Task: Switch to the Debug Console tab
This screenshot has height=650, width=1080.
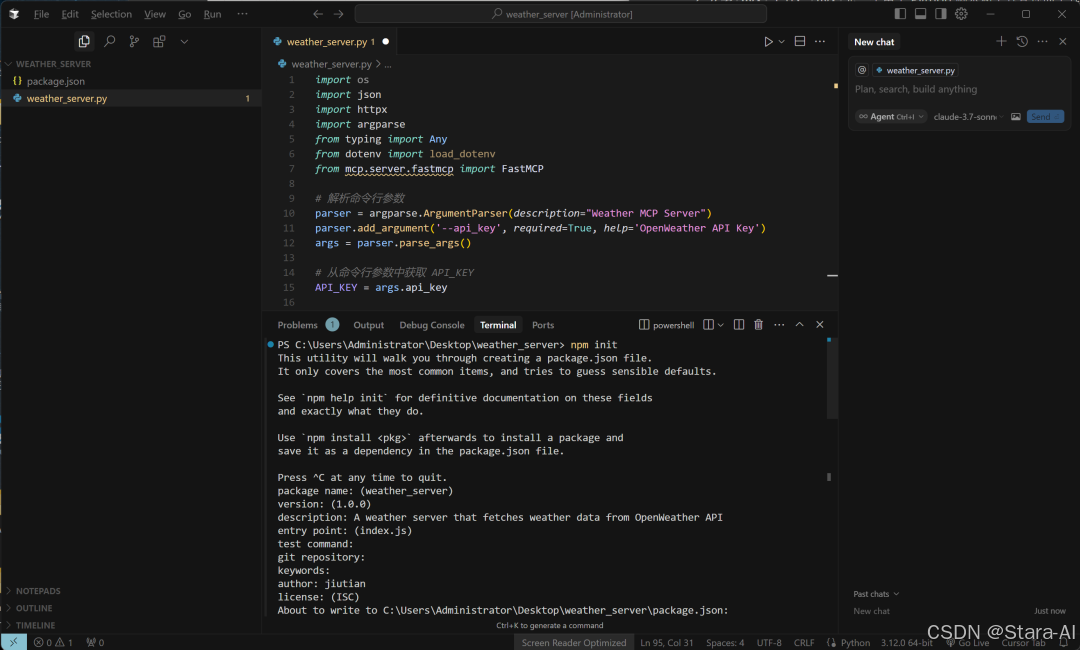Action: [432, 325]
